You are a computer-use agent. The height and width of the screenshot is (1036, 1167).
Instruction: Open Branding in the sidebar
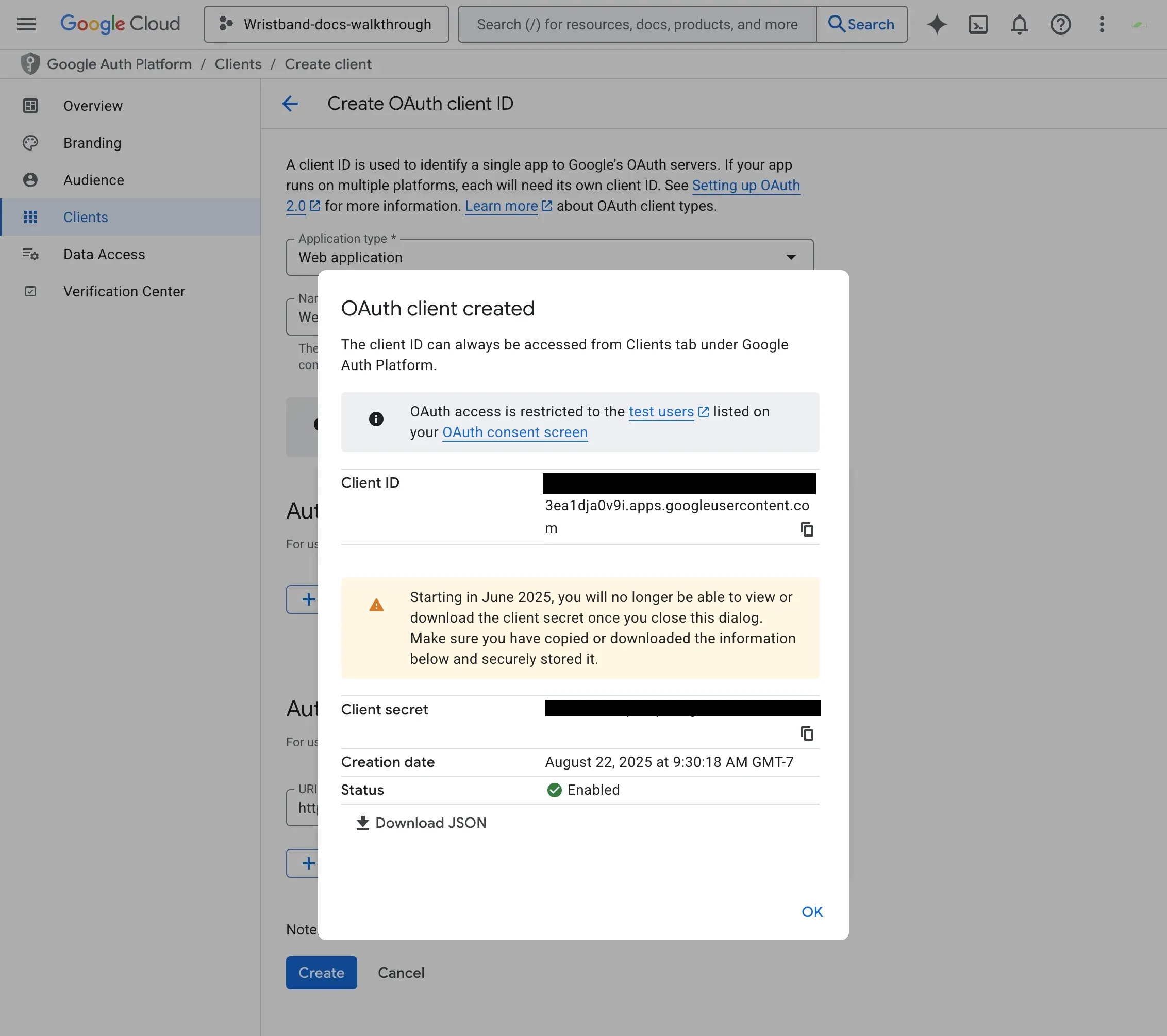pos(130,143)
